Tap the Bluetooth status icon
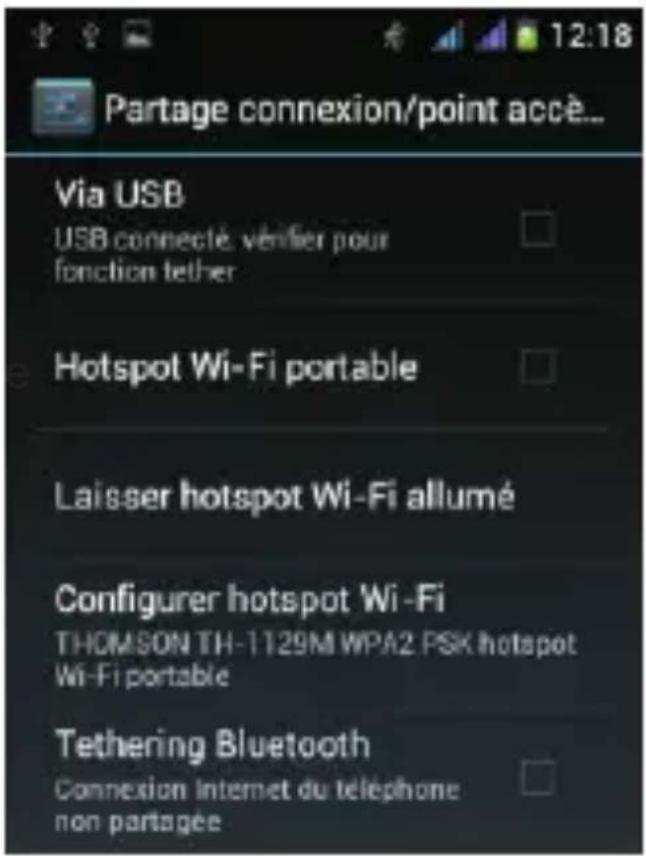 click(393, 37)
